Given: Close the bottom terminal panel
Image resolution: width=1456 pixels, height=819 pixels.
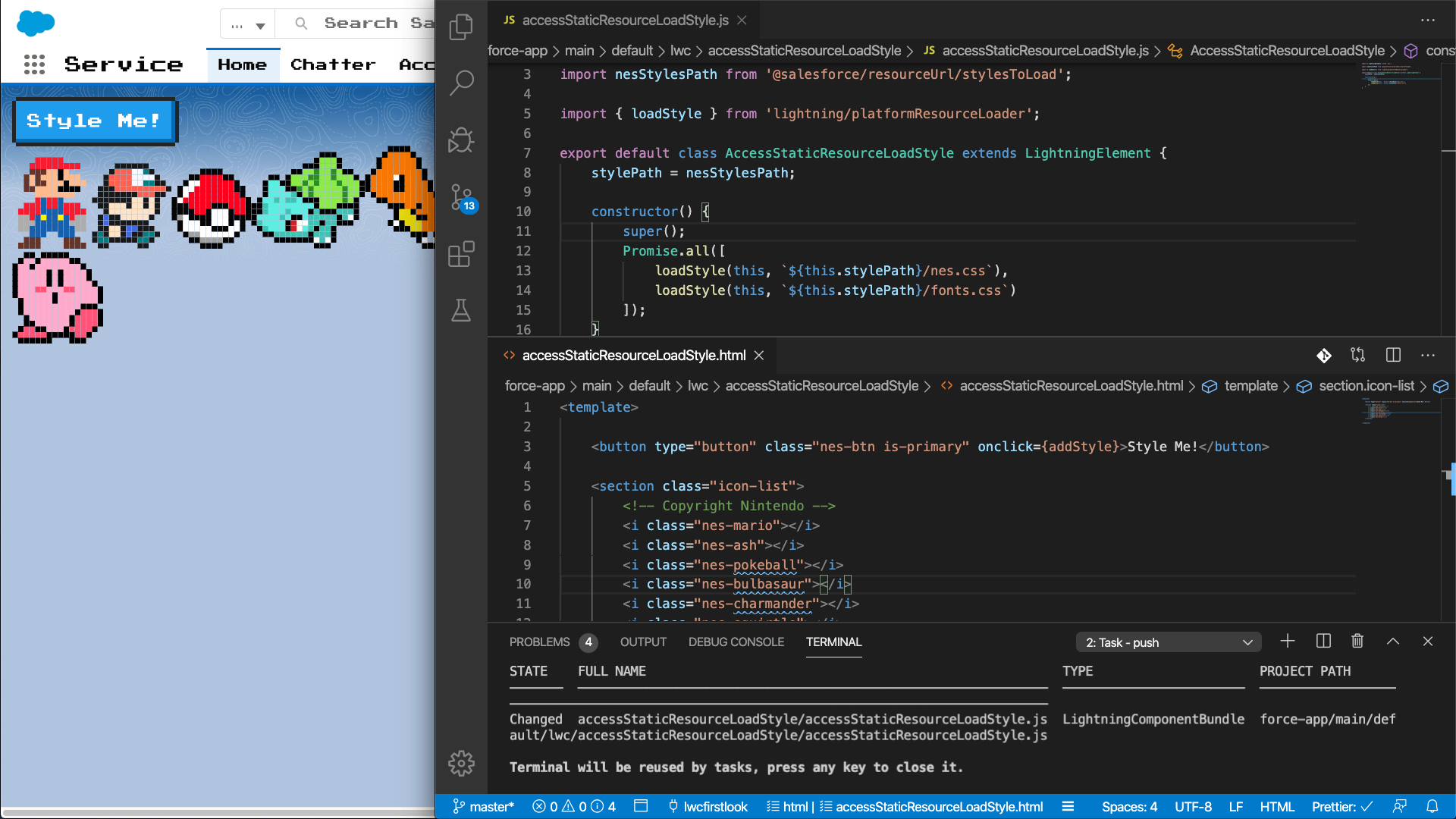Looking at the screenshot, I should pyautogui.click(x=1428, y=642).
